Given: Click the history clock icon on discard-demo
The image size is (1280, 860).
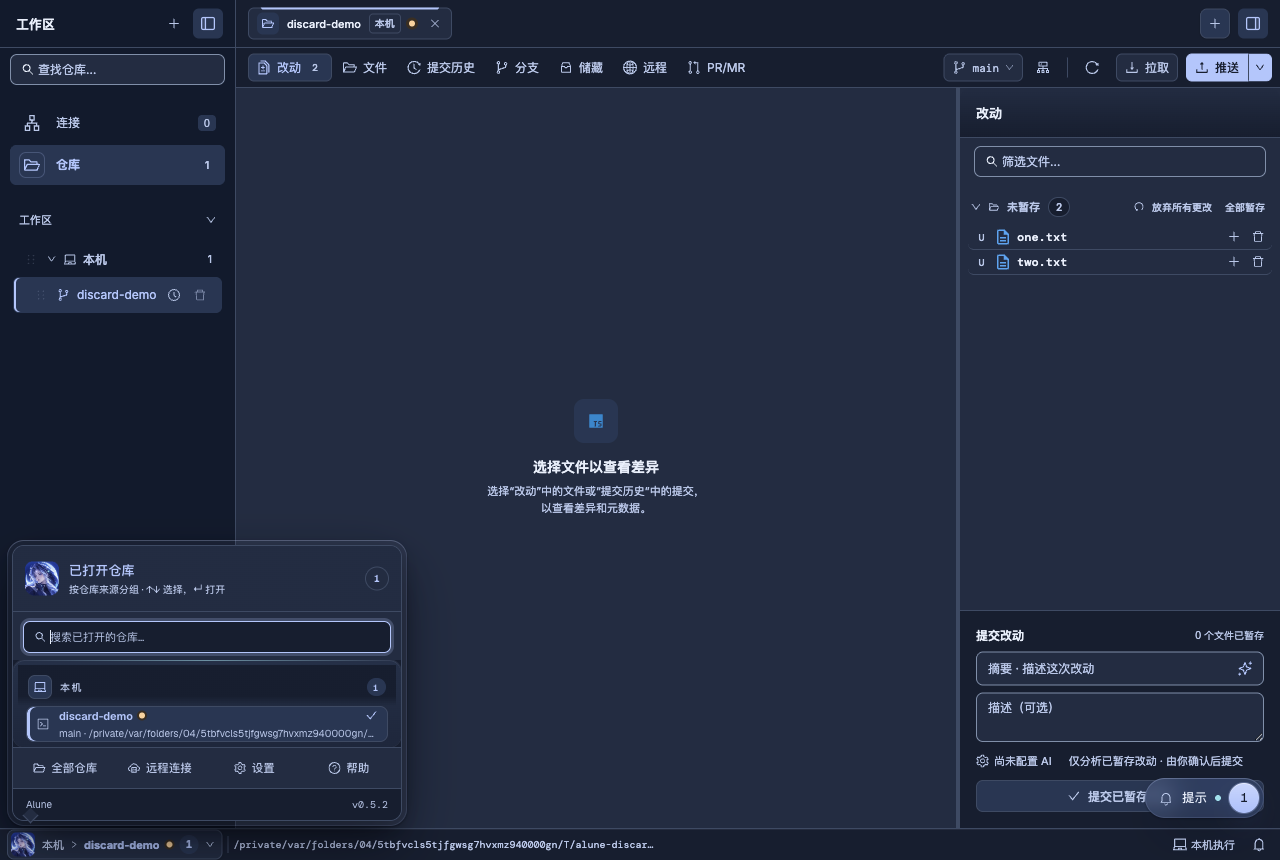Looking at the screenshot, I should [x=174, y=295].
